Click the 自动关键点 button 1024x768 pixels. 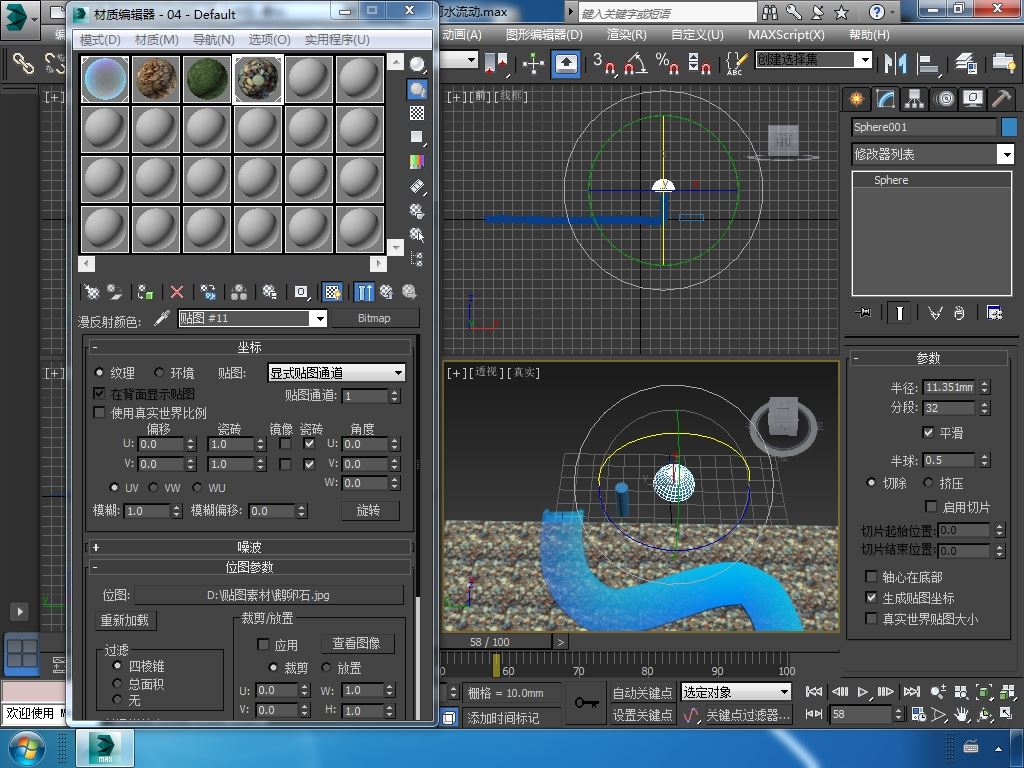pos(642,692)
